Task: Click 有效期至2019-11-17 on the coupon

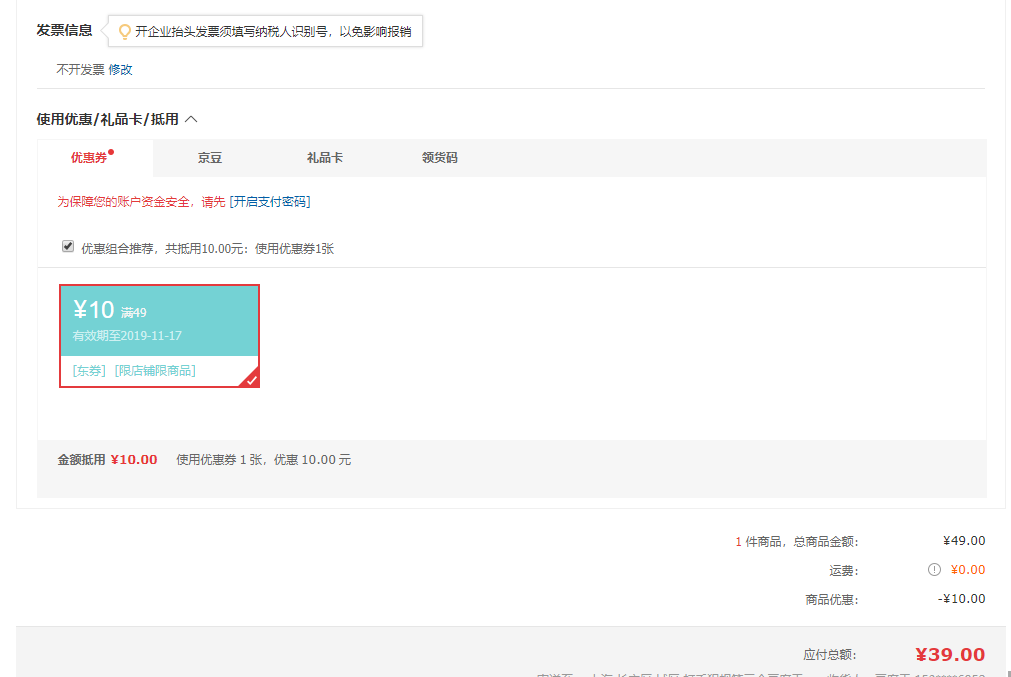Action: [x=127, y=336]
